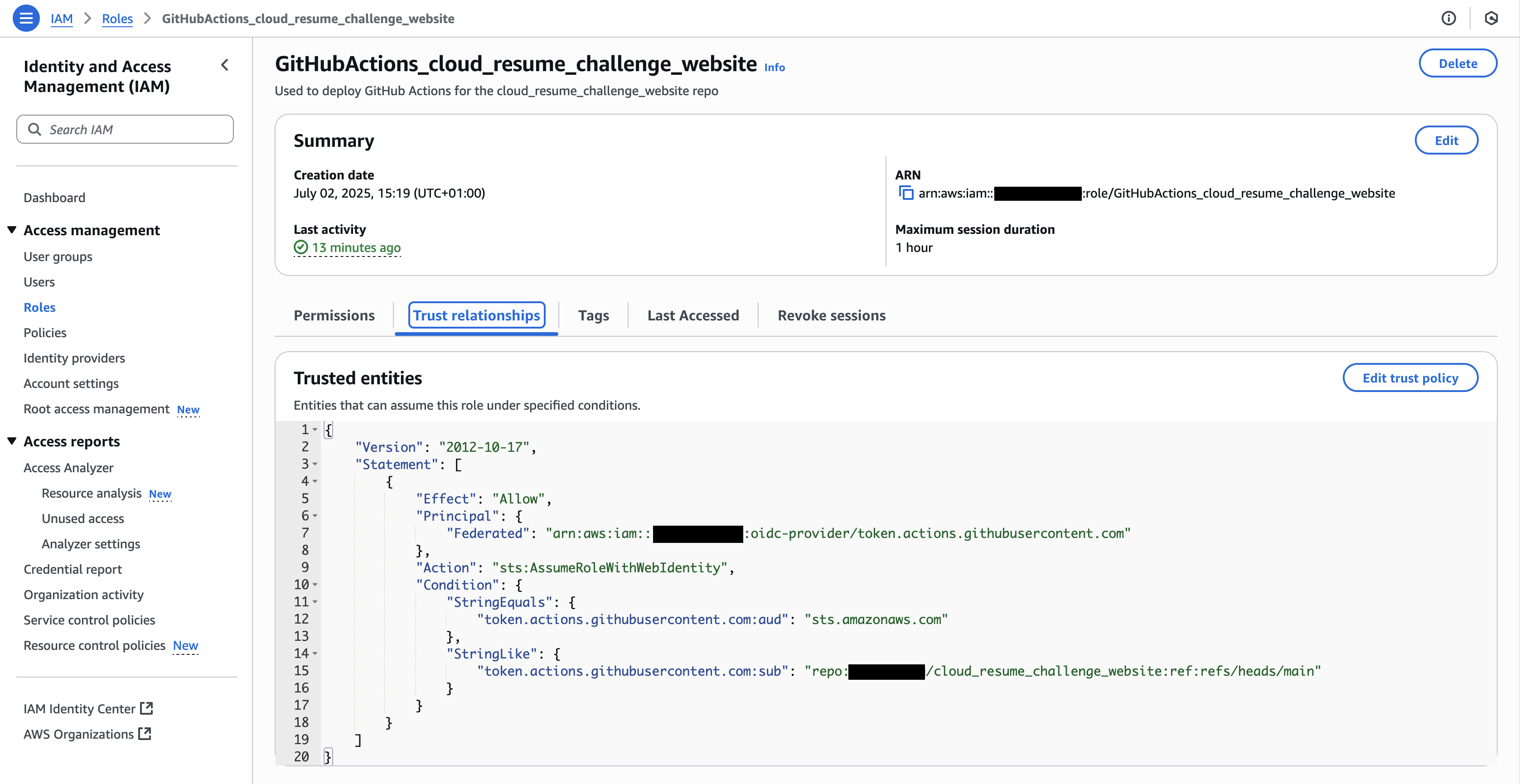Open Analyzer settings in sidebar
The height and width of the screenshot is (784, 1520).
tap(91, 544)
